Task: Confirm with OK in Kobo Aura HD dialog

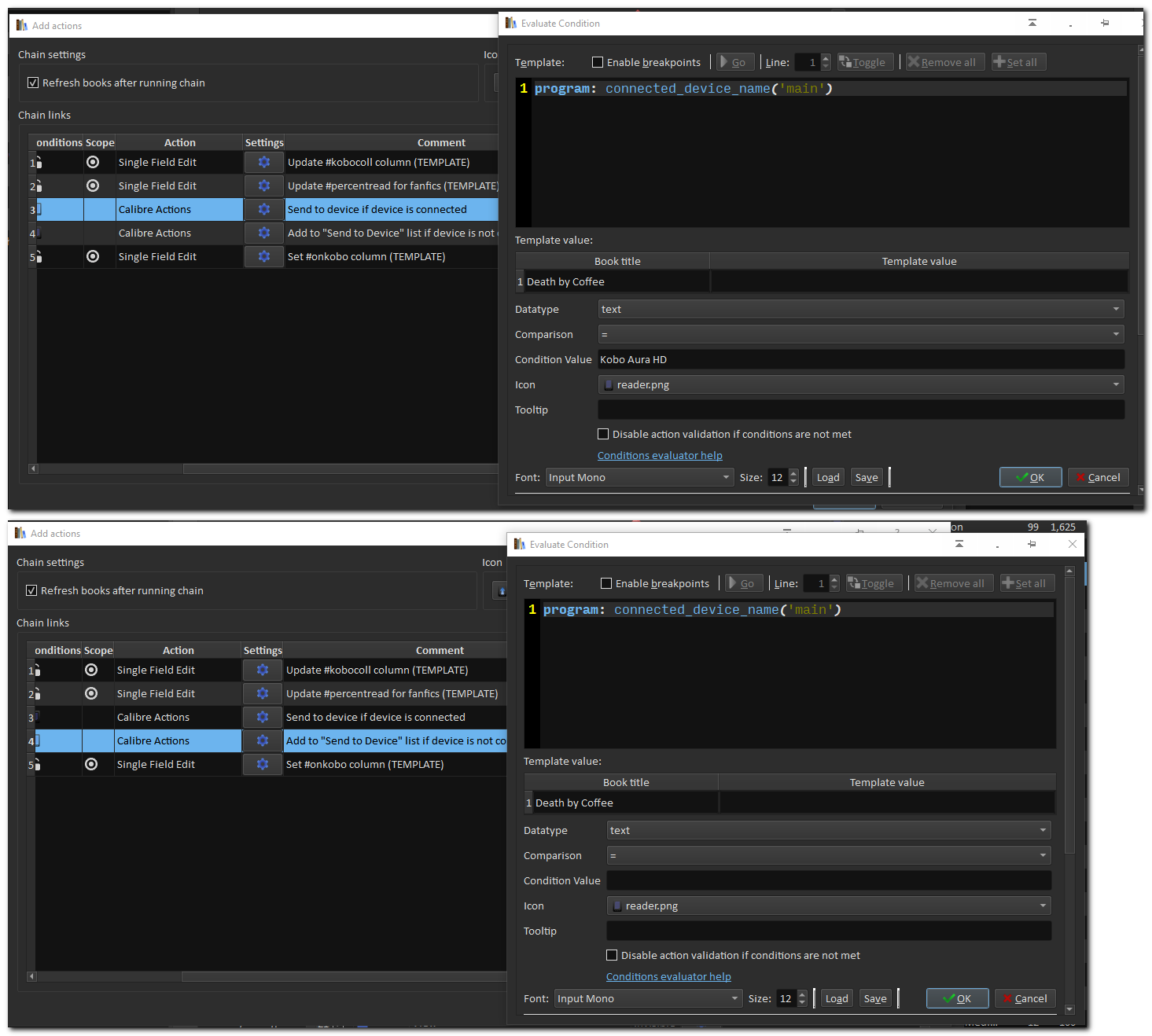Action: point(1030,477)
